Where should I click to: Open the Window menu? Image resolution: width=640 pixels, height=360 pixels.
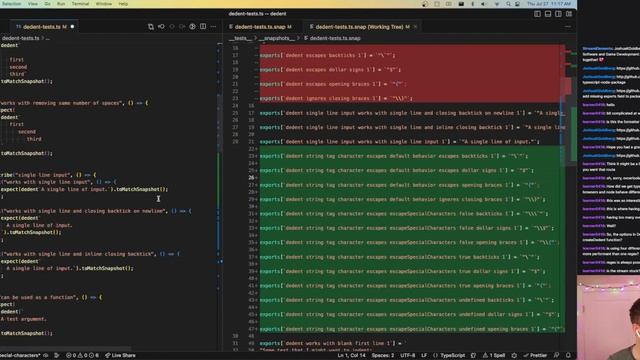point(104,4)
